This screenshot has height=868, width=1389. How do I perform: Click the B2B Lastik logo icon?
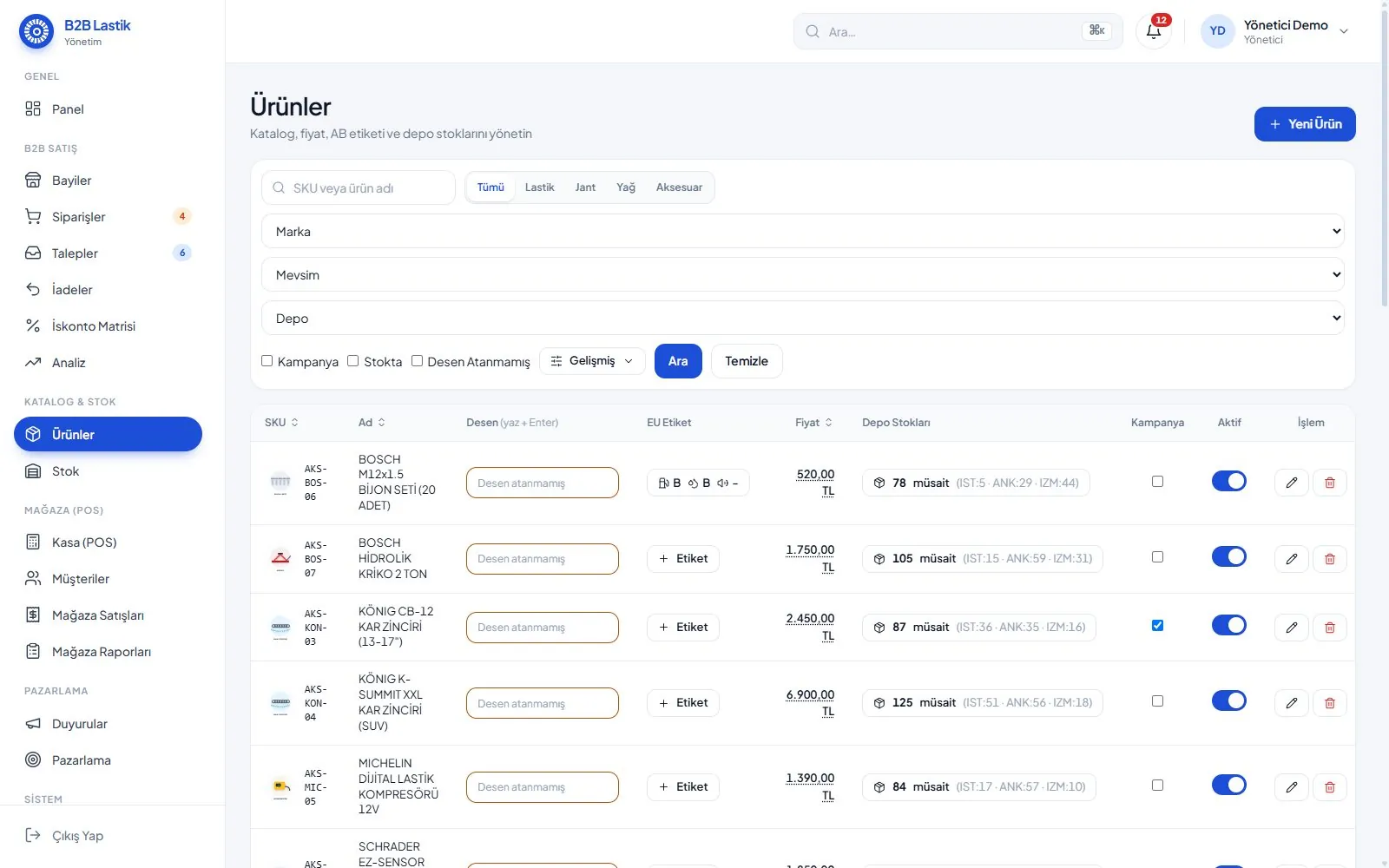[36, 32]
